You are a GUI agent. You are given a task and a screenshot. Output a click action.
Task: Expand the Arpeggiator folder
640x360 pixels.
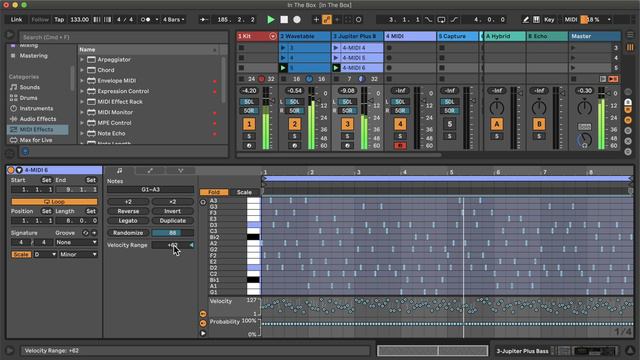pyautogui.click(x=82, y=60)
